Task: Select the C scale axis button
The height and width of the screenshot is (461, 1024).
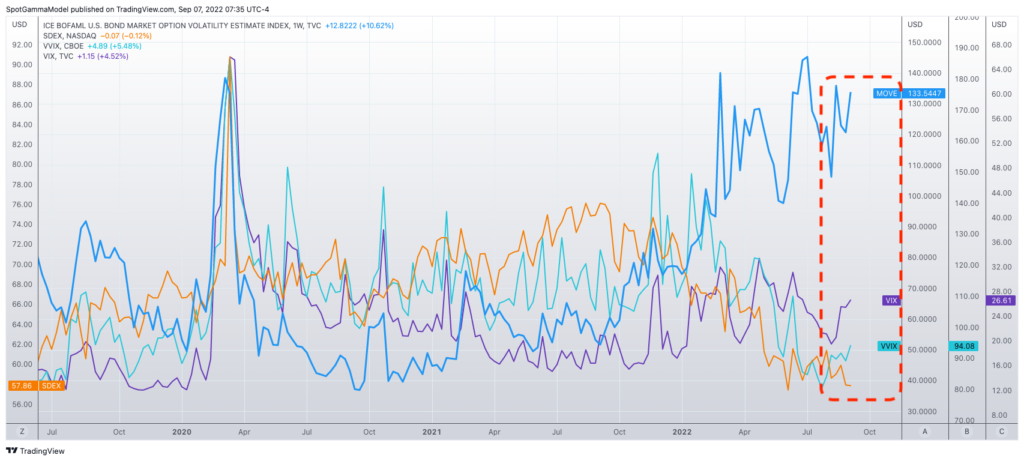Action: pyautogui.click(x=1002, y=432)
